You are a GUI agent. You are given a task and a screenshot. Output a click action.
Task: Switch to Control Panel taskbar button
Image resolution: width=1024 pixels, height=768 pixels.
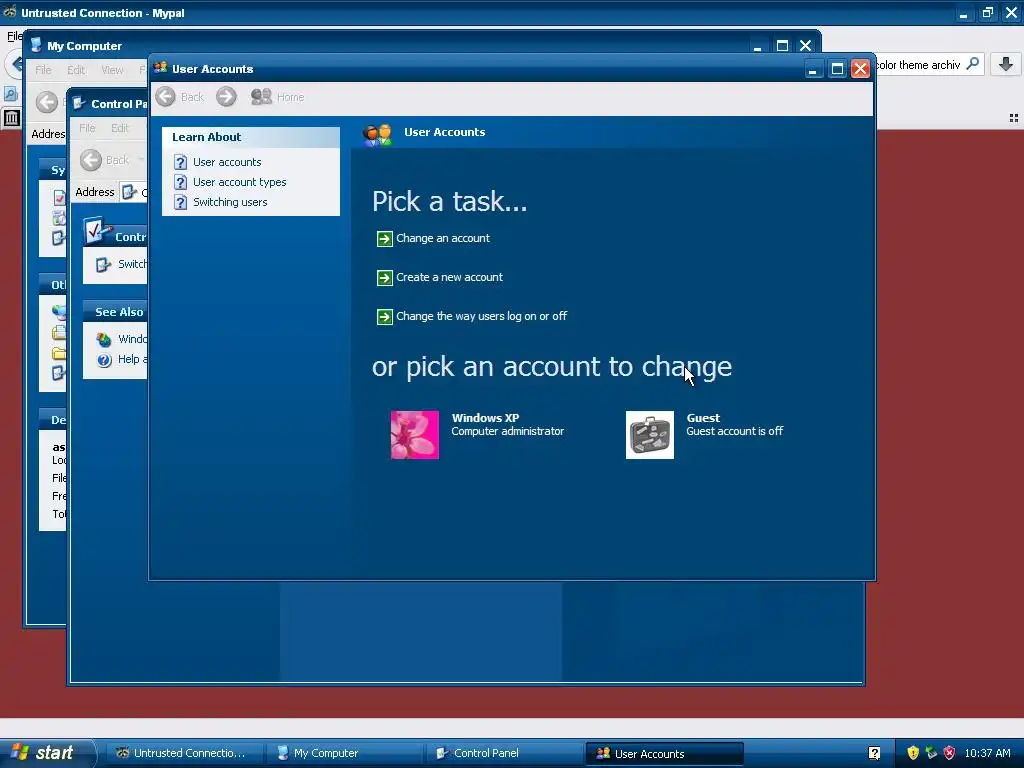tap(504, 753)
